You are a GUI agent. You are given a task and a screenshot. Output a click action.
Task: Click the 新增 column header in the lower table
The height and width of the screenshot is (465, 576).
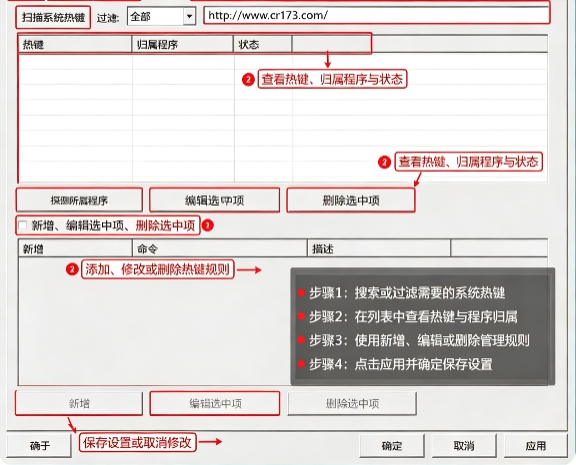coord(75,249)
